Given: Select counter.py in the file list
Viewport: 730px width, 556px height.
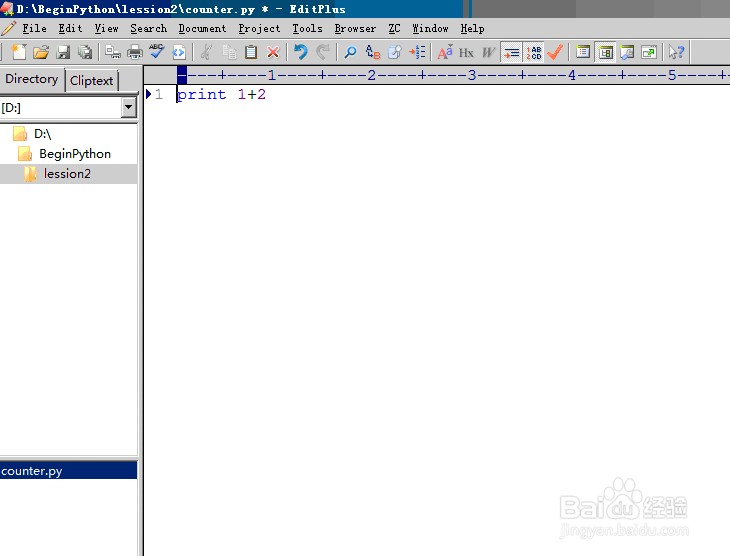Looking at the screenshot, I should [68, 471].
